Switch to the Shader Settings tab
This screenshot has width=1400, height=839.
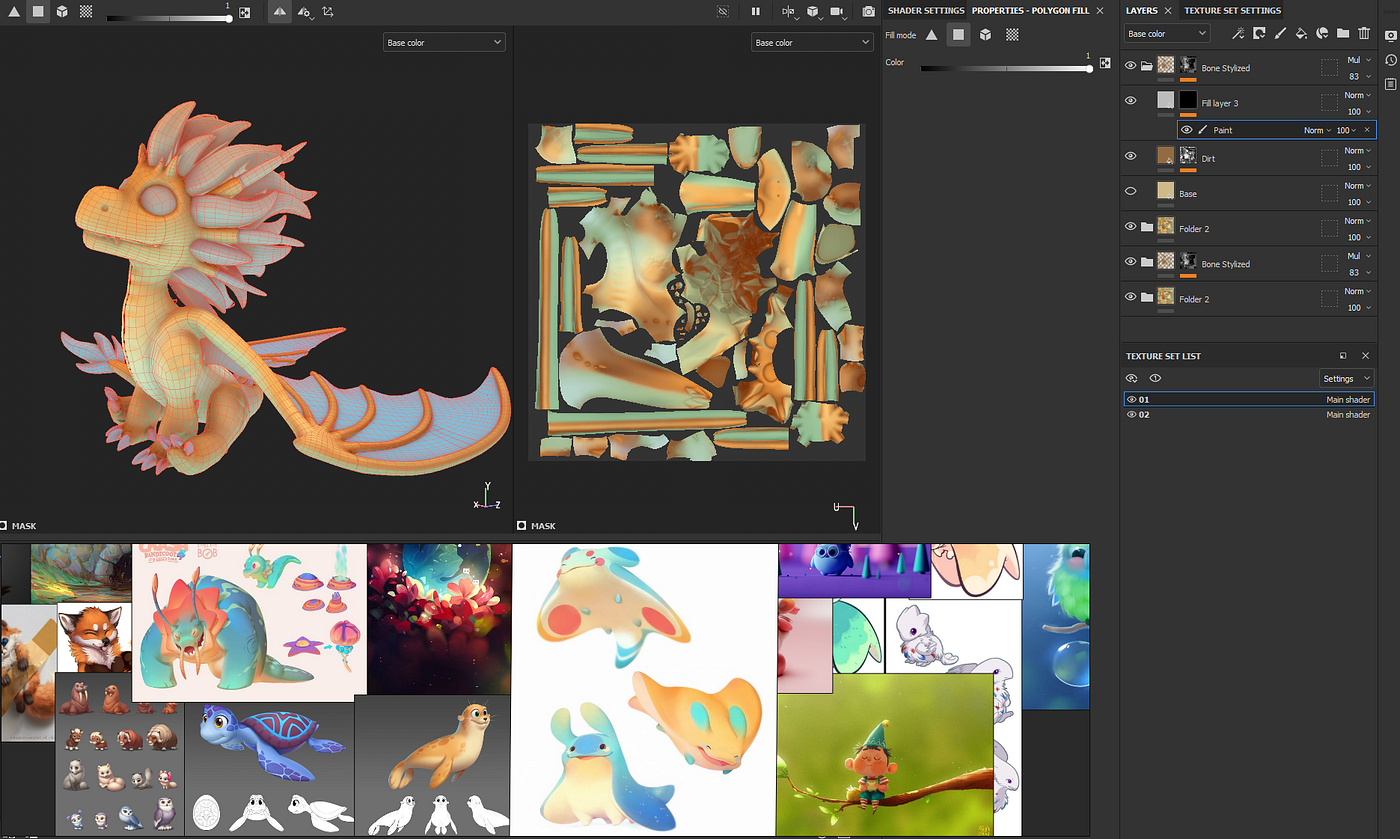[926, 10]
